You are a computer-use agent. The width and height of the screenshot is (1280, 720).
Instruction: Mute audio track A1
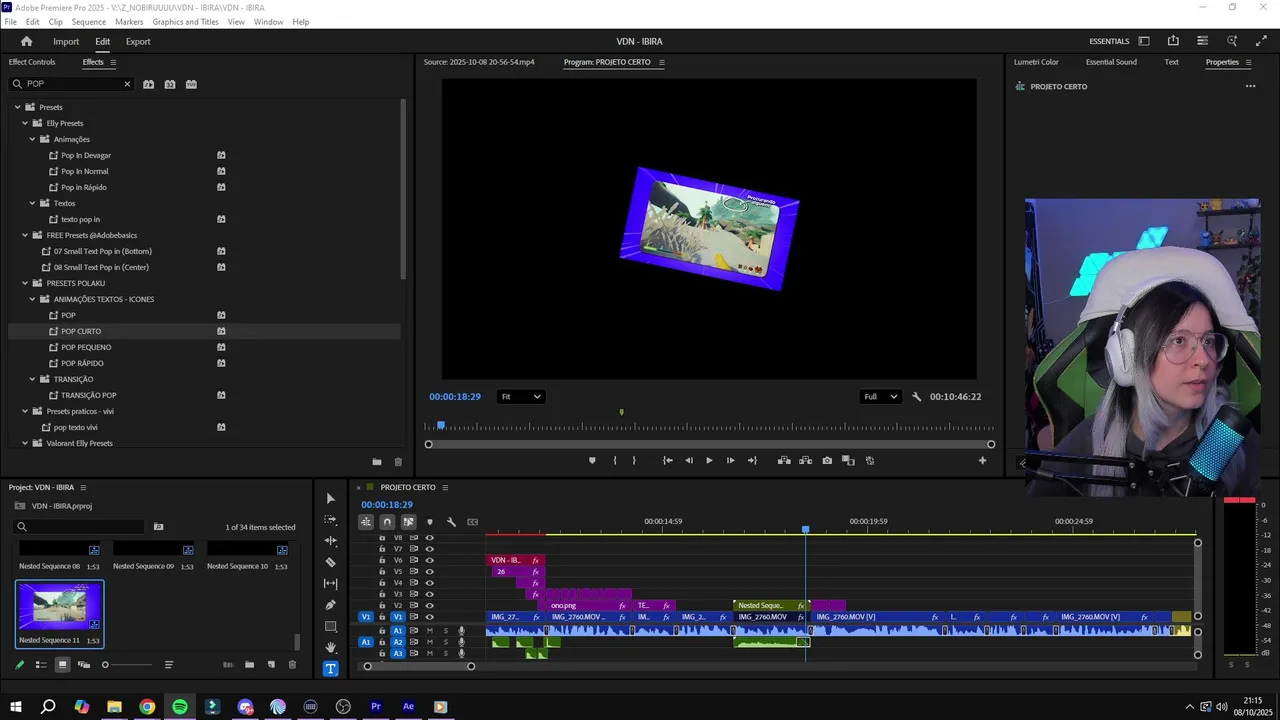click(430, 631)
